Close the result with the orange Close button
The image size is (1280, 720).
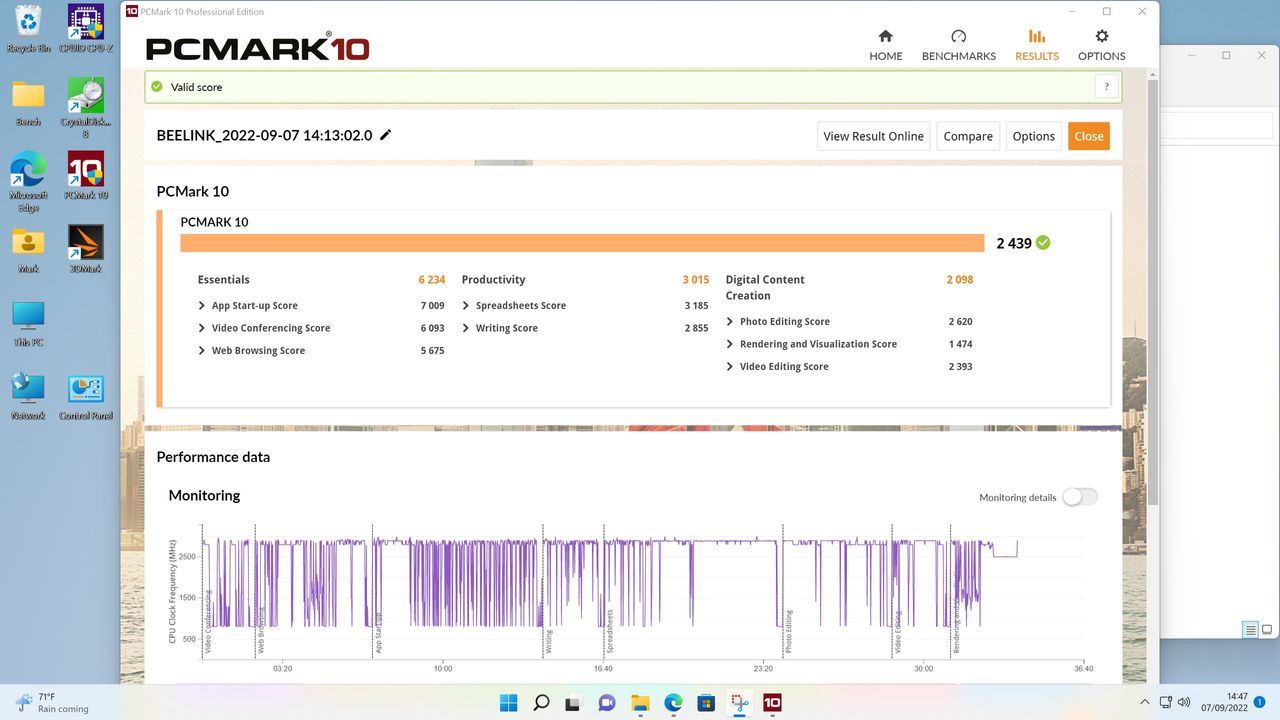tap(1089, 136)
